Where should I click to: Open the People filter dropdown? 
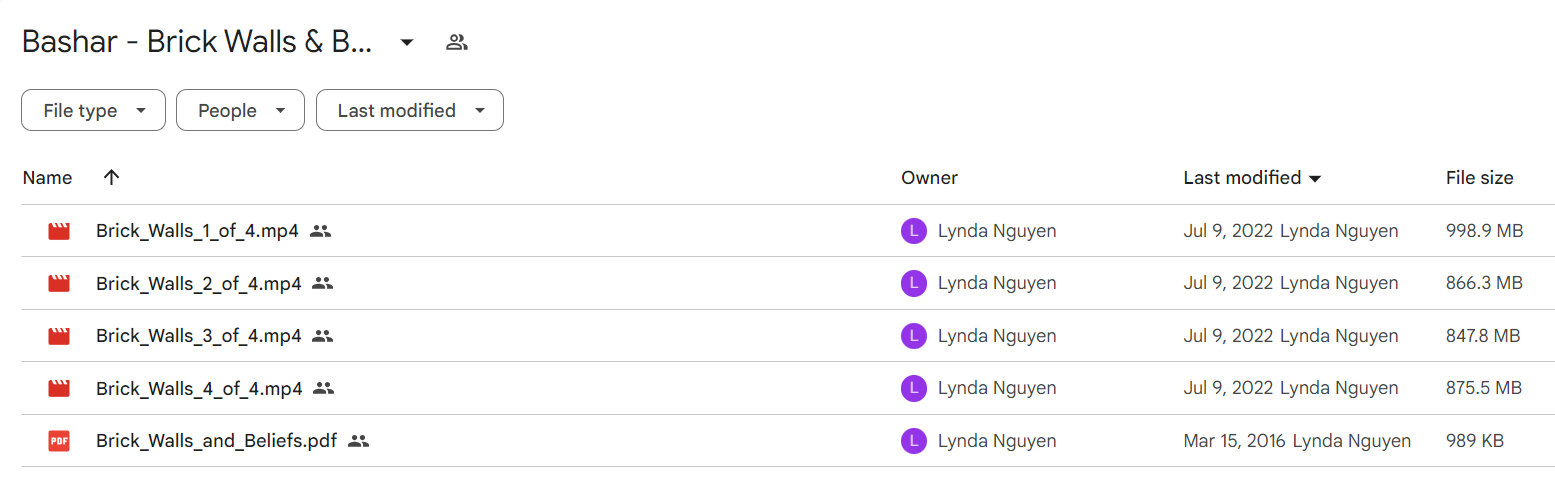[240, 110]
